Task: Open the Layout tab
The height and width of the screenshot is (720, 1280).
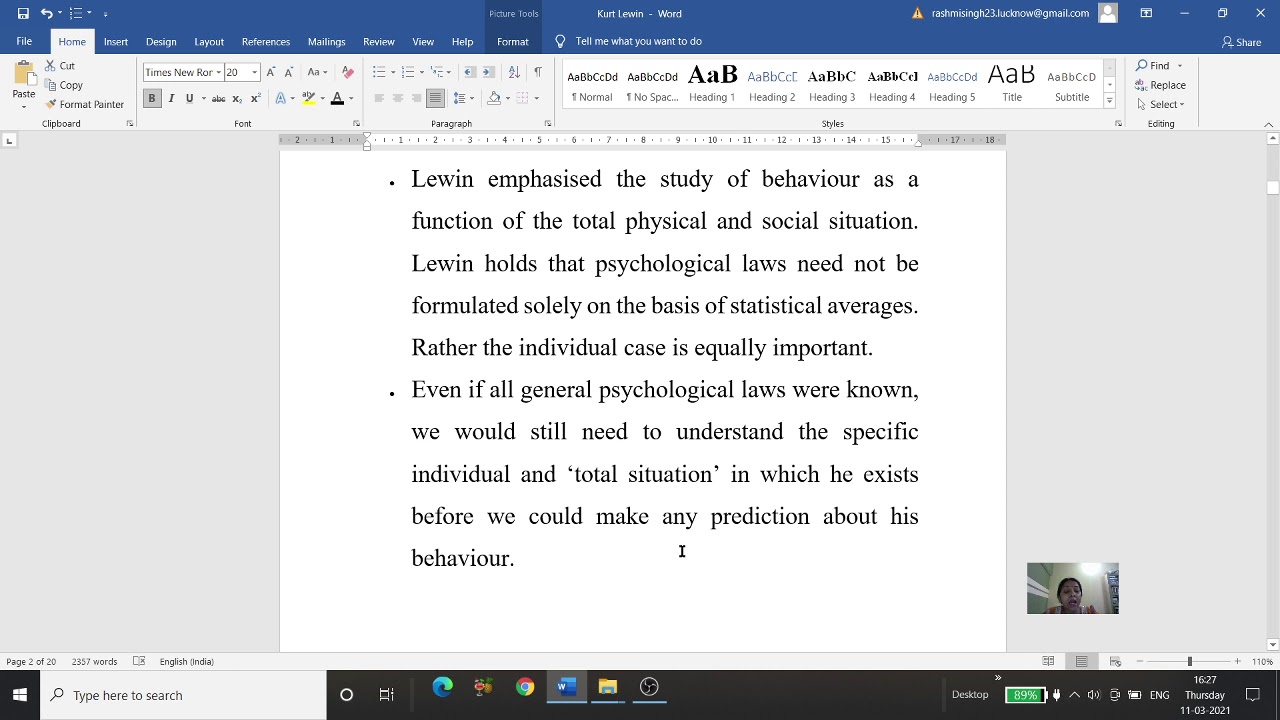Action: click(209, 41)
